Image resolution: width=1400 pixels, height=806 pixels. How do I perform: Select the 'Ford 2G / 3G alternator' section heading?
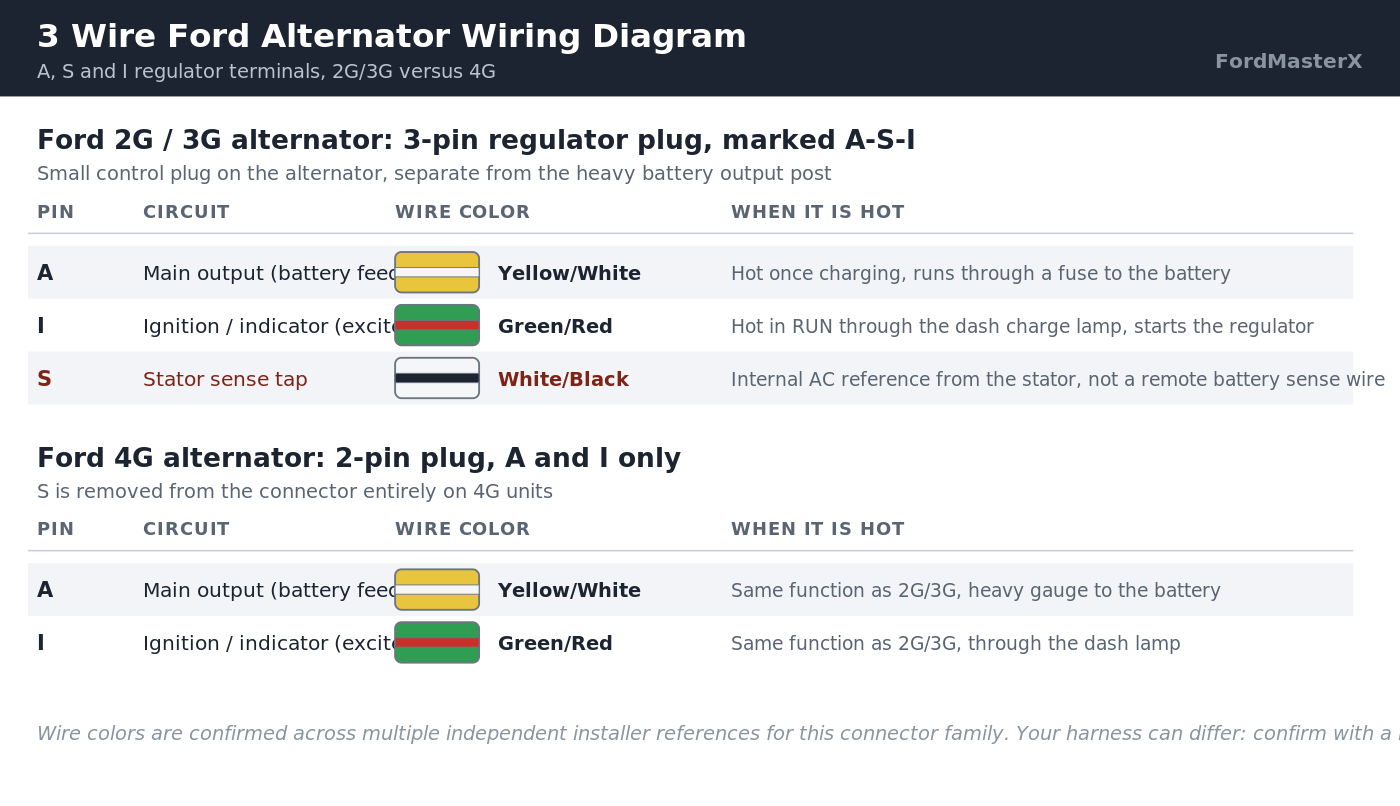click(x=476, y=141)
